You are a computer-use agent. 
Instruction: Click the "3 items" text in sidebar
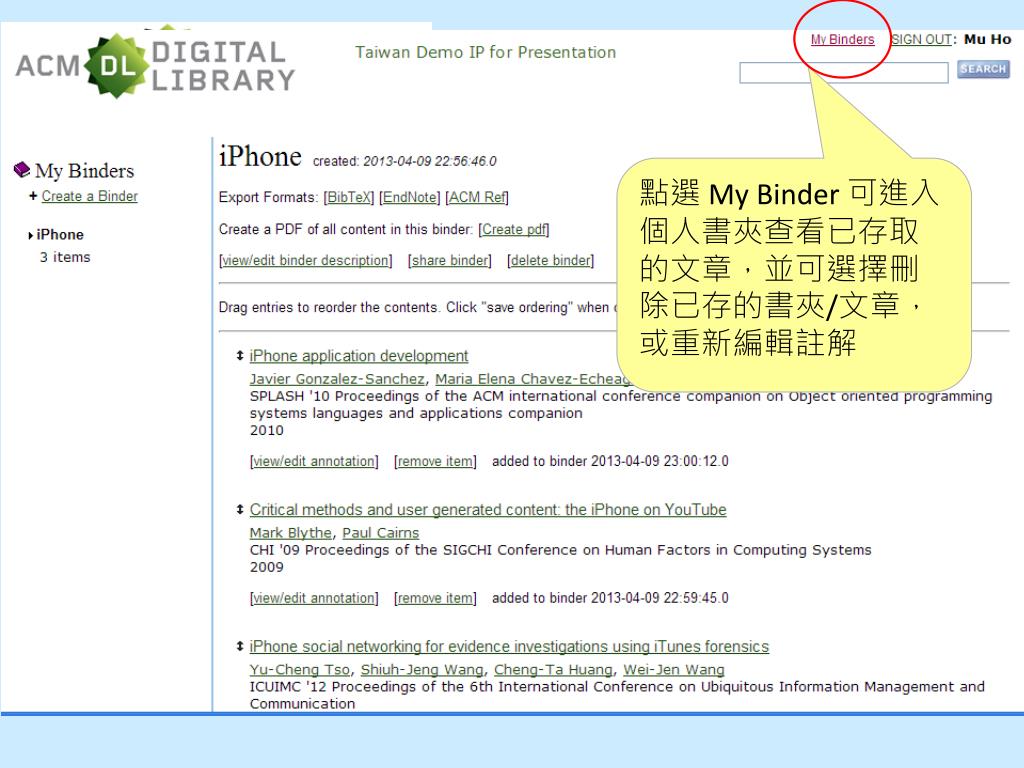[65, 257]
